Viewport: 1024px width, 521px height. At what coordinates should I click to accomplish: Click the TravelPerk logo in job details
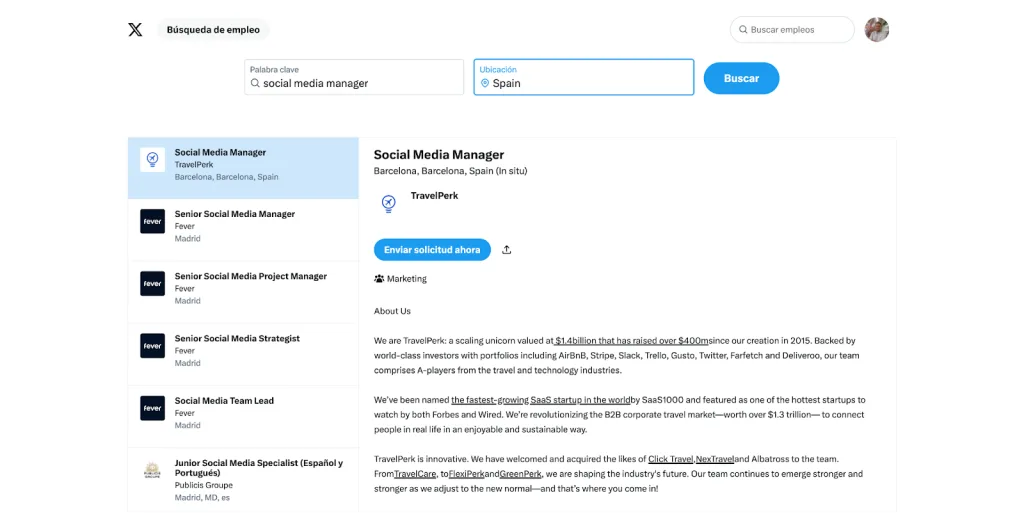tap(388, 204)
